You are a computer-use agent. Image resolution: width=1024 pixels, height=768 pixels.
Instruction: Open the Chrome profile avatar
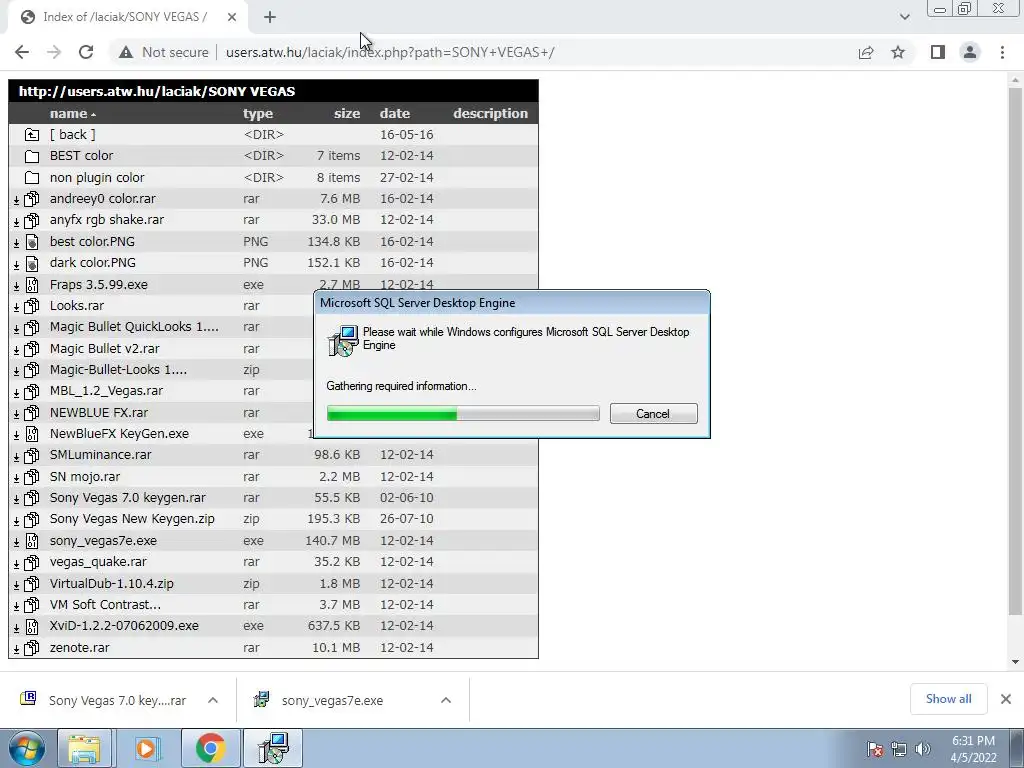click(x=970, y=52)
